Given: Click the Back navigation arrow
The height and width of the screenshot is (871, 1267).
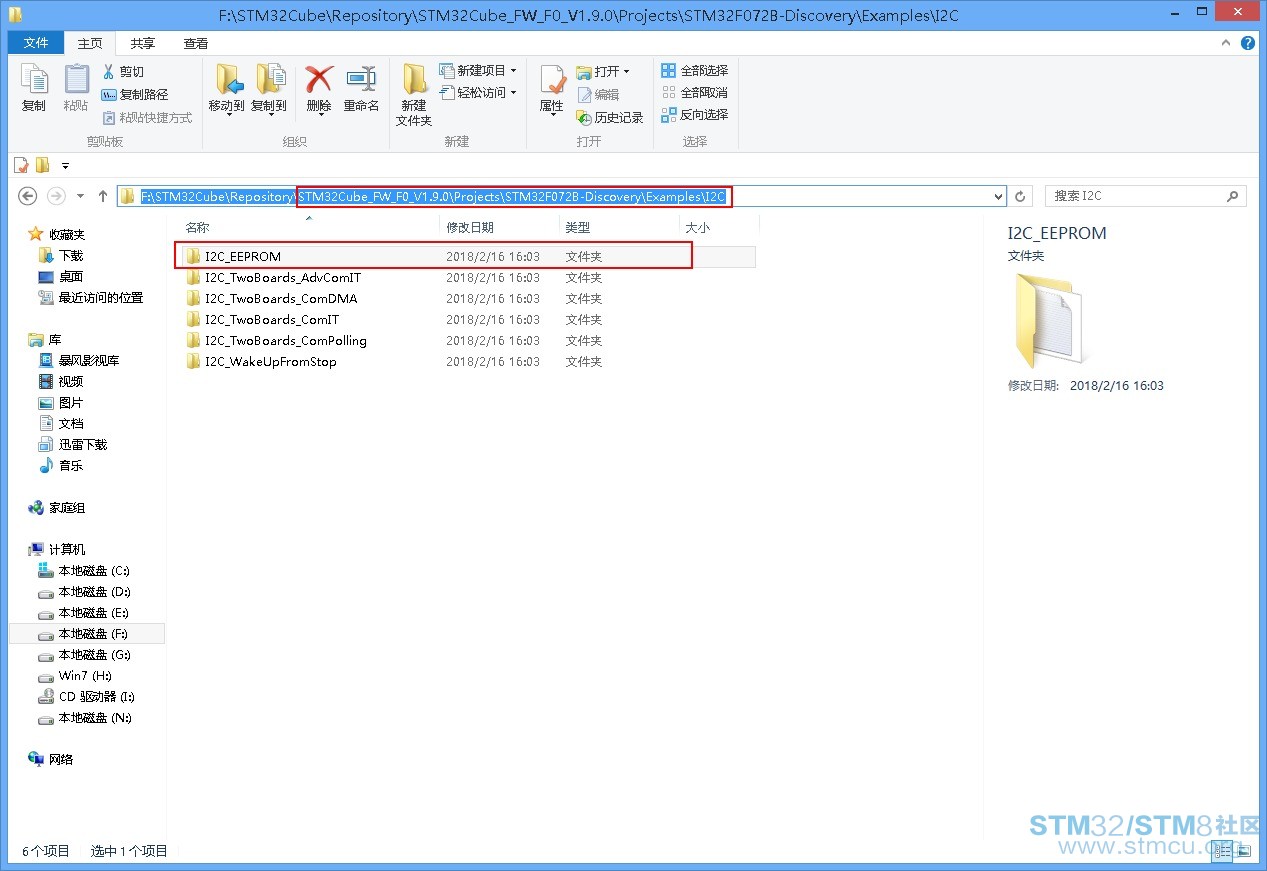Looking at the screenshot, I should [x=28, y=196].
